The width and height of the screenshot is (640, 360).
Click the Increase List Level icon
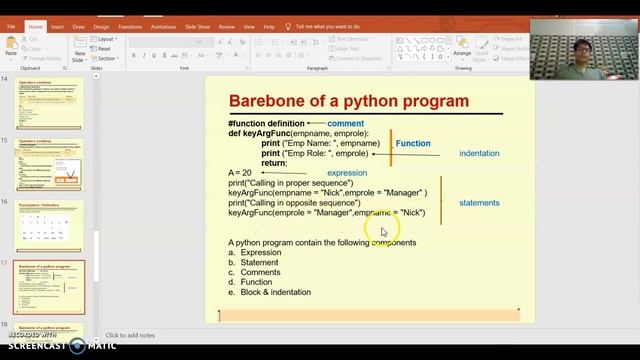pos(304,42)
